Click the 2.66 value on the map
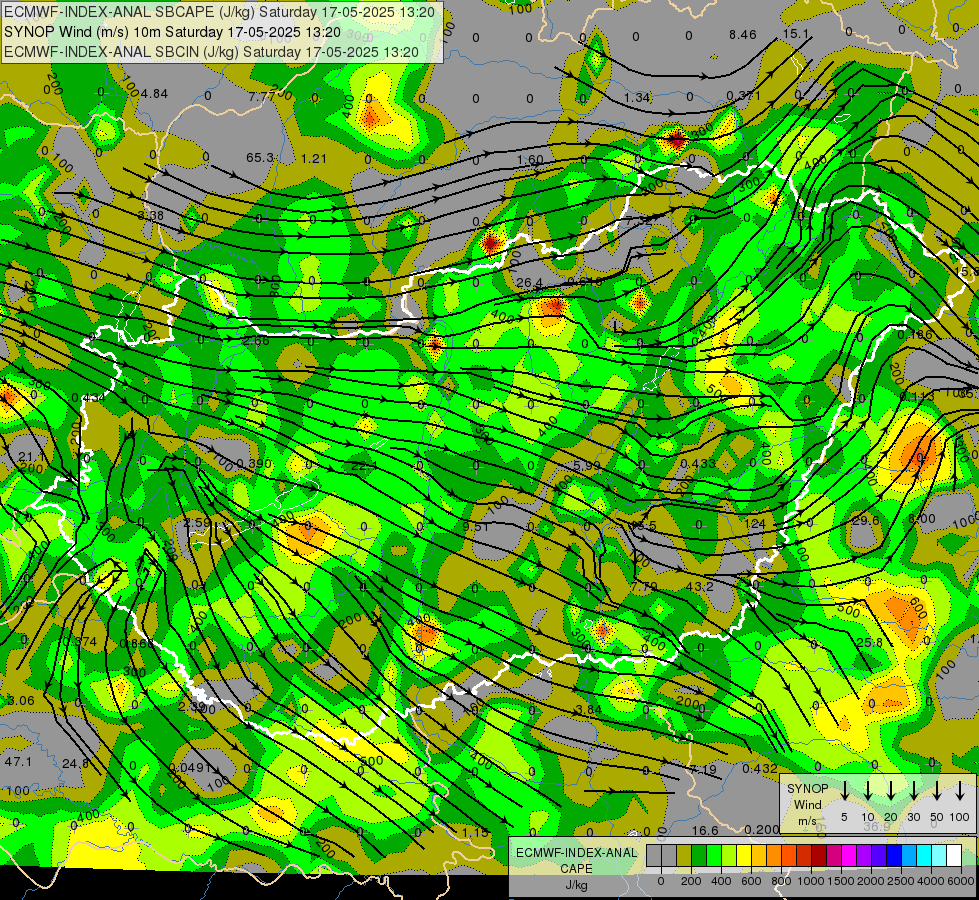979x900 pixels. [x=257, y=340]
